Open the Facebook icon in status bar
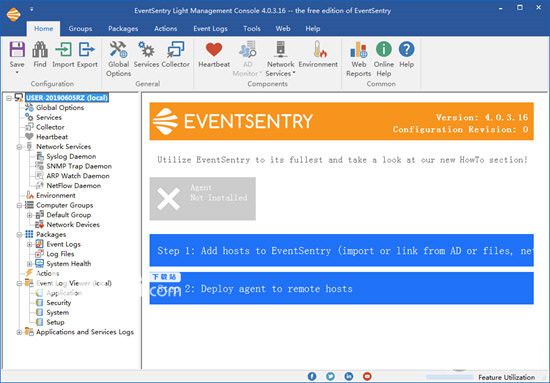Image resolution: width=550 pixels, height=383 pixels. [312, 376]
